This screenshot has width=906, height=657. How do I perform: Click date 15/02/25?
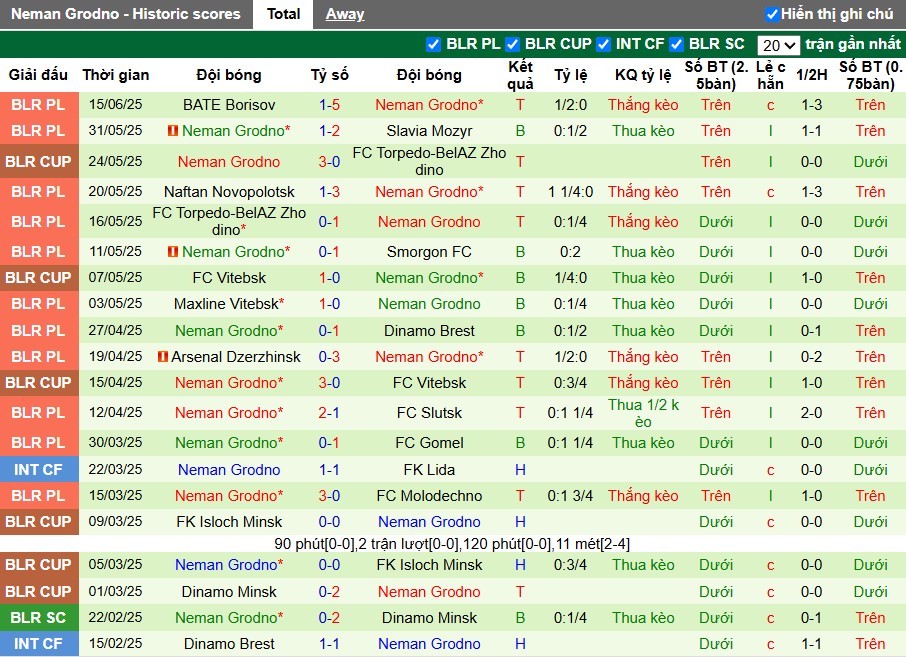(115, 643)
